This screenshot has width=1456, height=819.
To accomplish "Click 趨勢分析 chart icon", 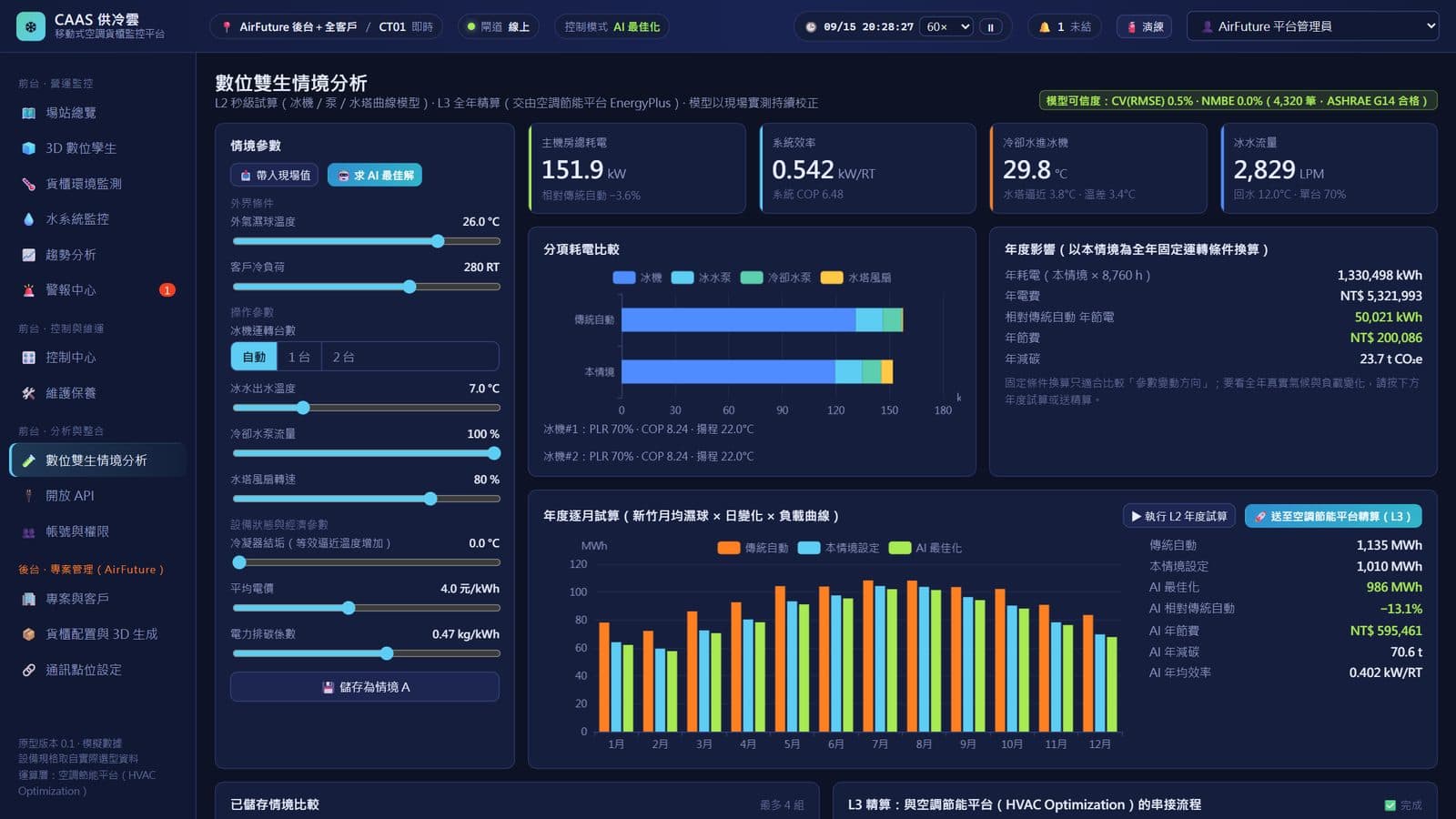I will (x=28, y=255).
